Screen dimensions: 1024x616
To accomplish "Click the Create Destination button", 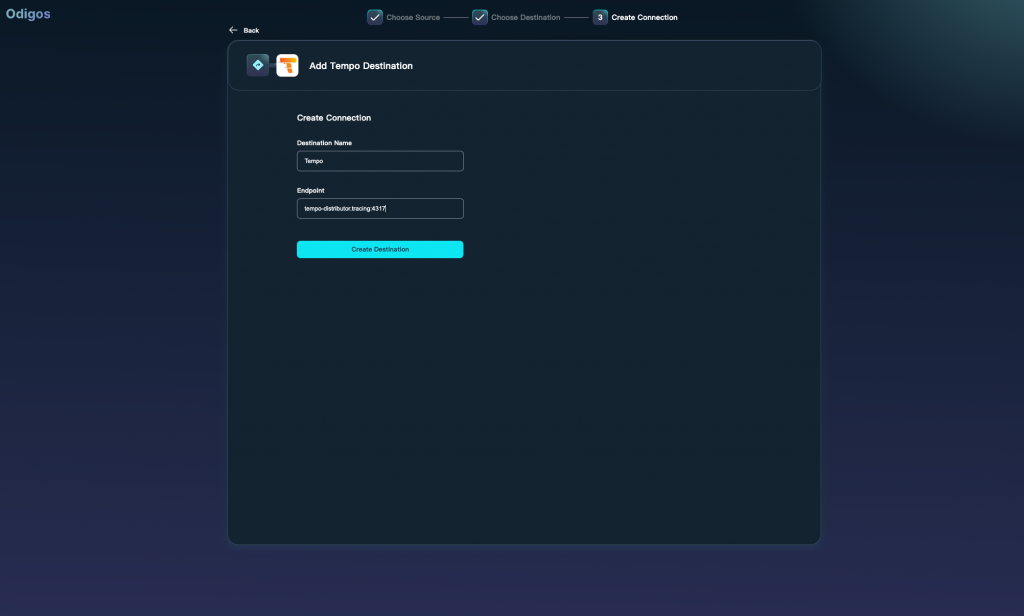I will coord(380,250).
